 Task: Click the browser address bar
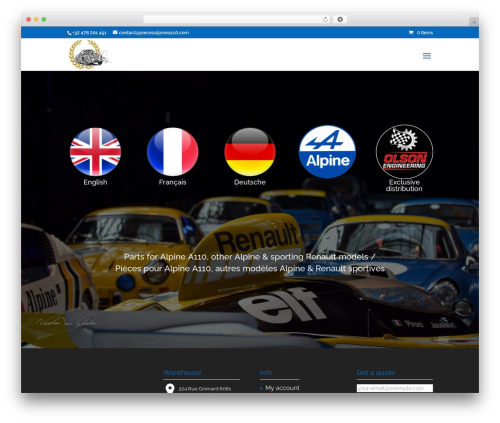[237, 19]
